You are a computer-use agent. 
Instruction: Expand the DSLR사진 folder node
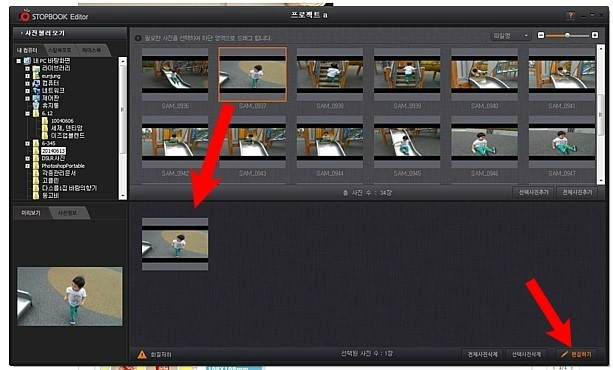point(27,158)
